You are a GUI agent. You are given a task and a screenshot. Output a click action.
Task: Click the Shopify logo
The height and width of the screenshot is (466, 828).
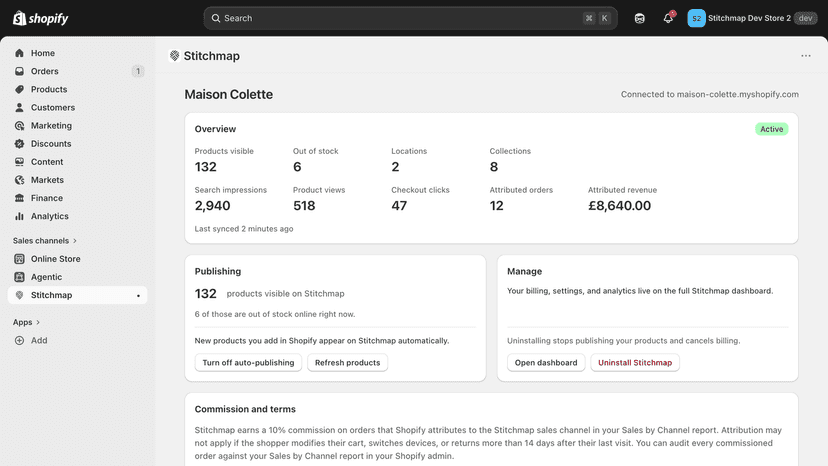(x=41, y=18)
